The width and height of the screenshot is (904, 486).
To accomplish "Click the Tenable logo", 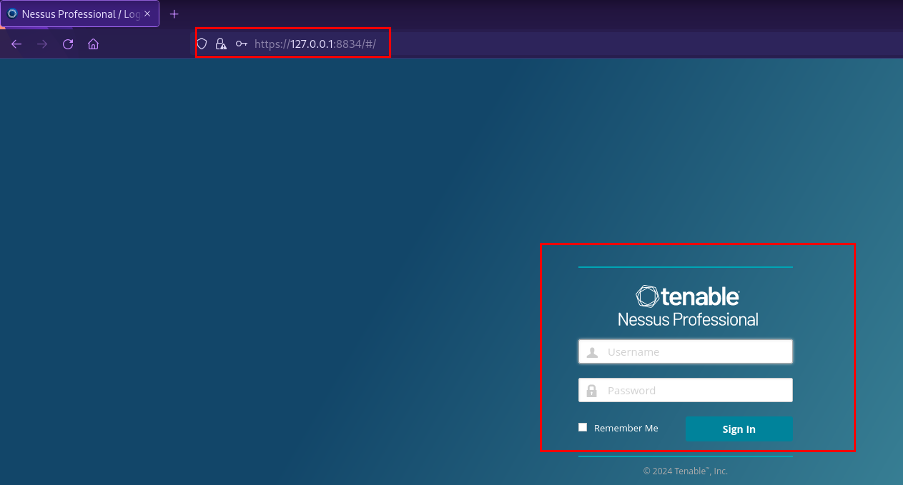I will (x=688, y=296).
